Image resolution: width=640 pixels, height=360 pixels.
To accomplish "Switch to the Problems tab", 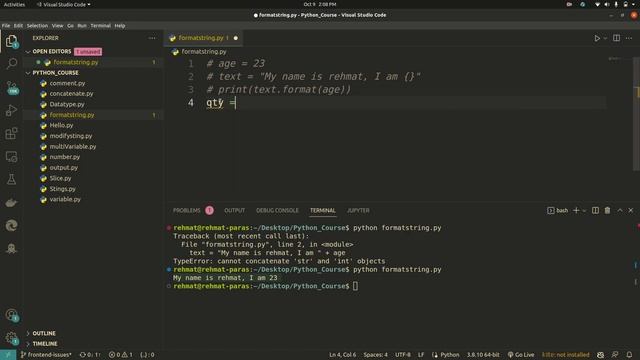I will (187, 210).
